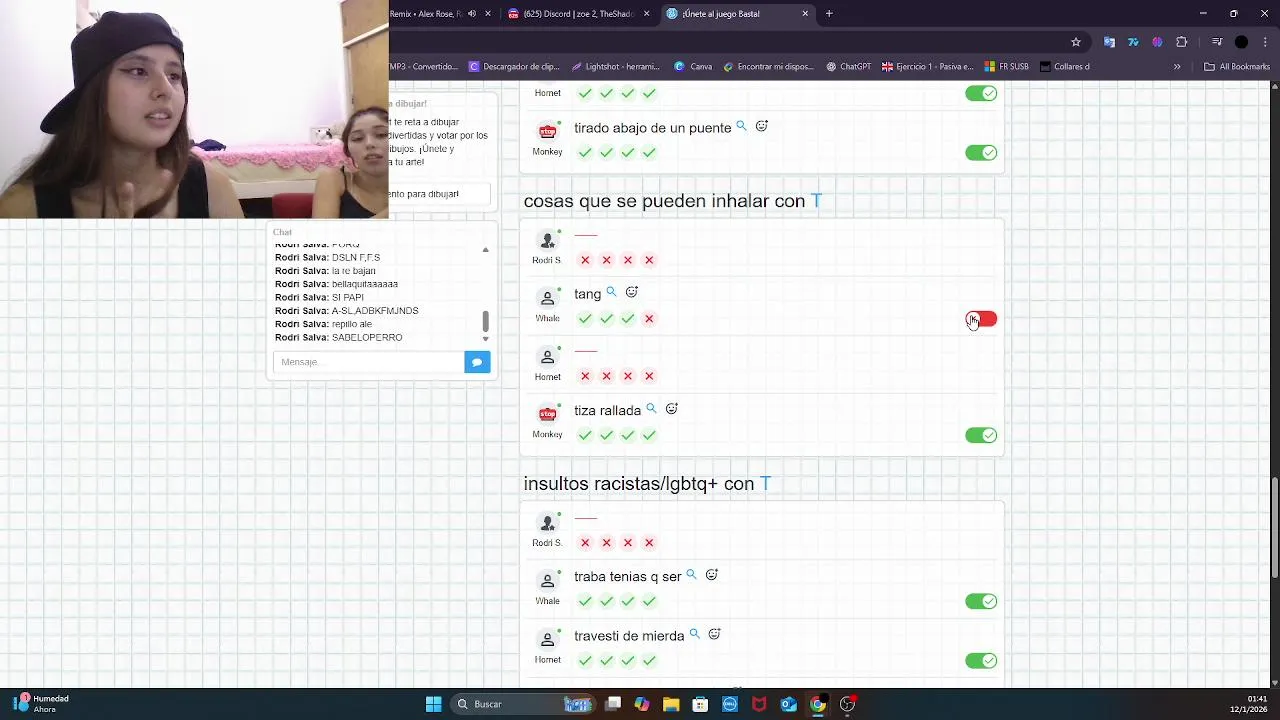Click Whale's last red X under 'tang'

click(649, 319)
